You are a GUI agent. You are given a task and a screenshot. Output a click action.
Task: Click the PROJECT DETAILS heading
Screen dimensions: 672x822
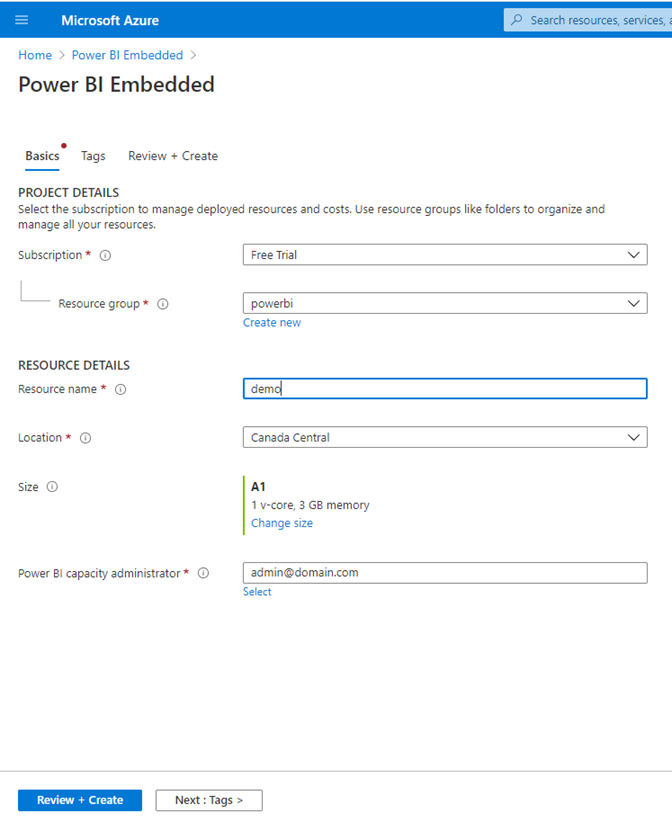click(x=69, y=193)
